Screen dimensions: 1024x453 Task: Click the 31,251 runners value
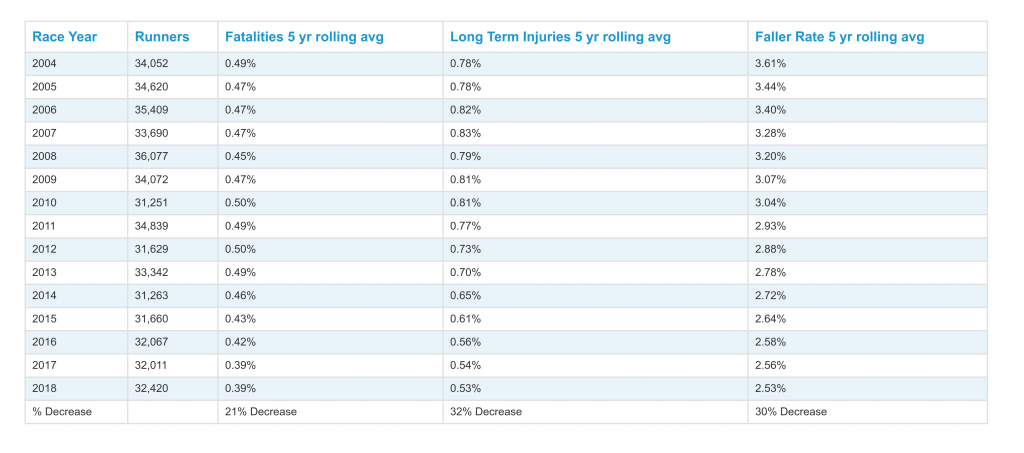(x=151, y=203)
